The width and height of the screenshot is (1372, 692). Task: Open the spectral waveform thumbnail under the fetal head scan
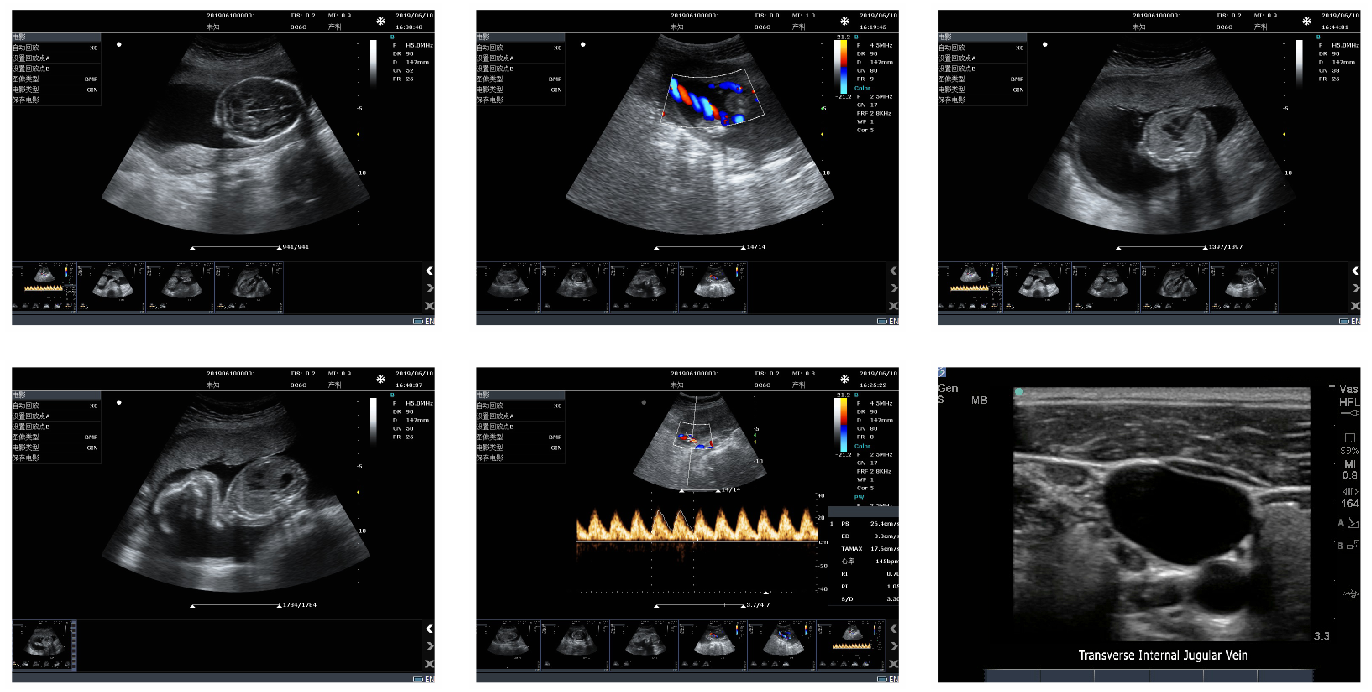click(44, 283)
